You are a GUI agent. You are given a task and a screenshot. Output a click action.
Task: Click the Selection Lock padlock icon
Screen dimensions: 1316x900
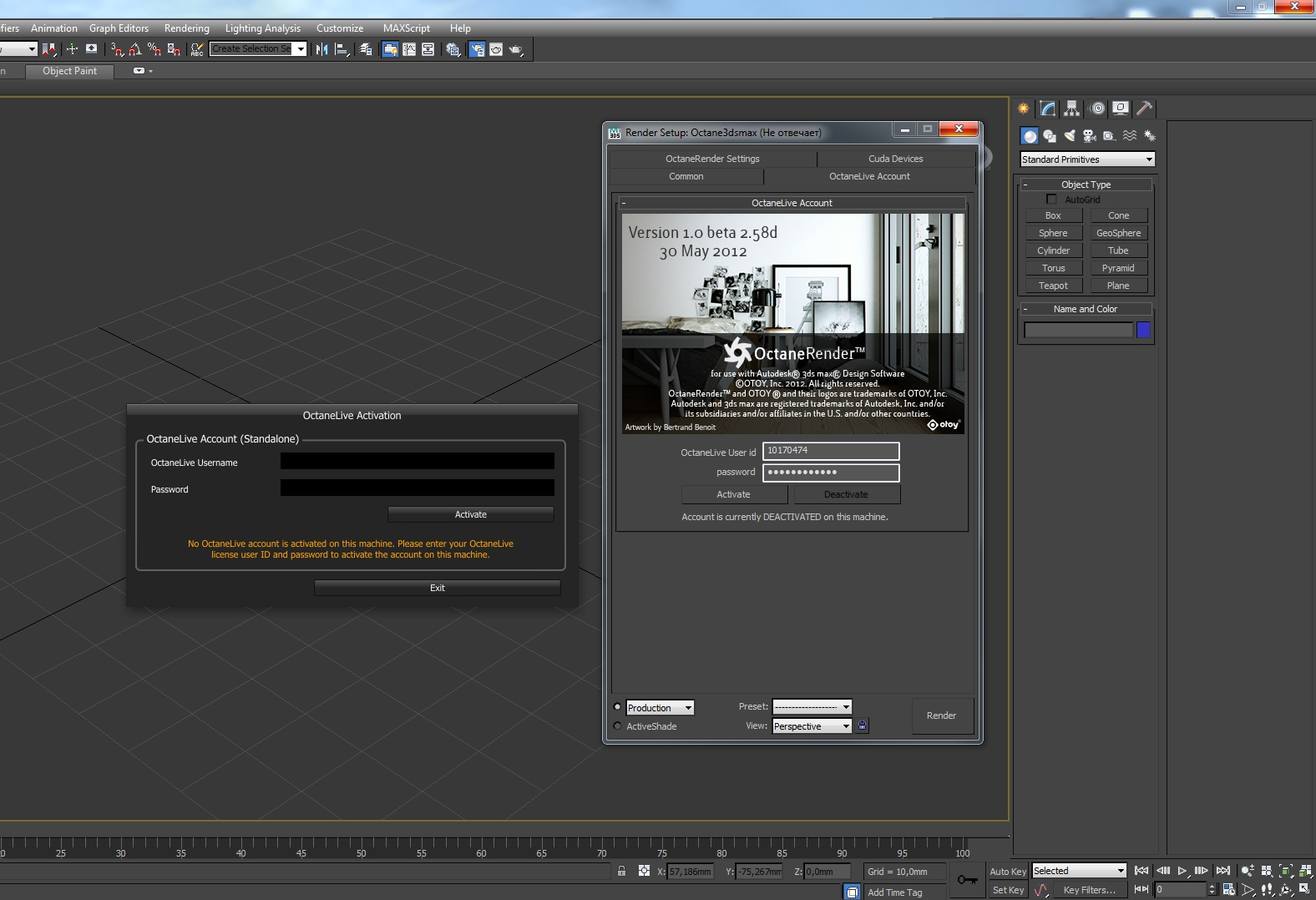click(x=621, y=871)
